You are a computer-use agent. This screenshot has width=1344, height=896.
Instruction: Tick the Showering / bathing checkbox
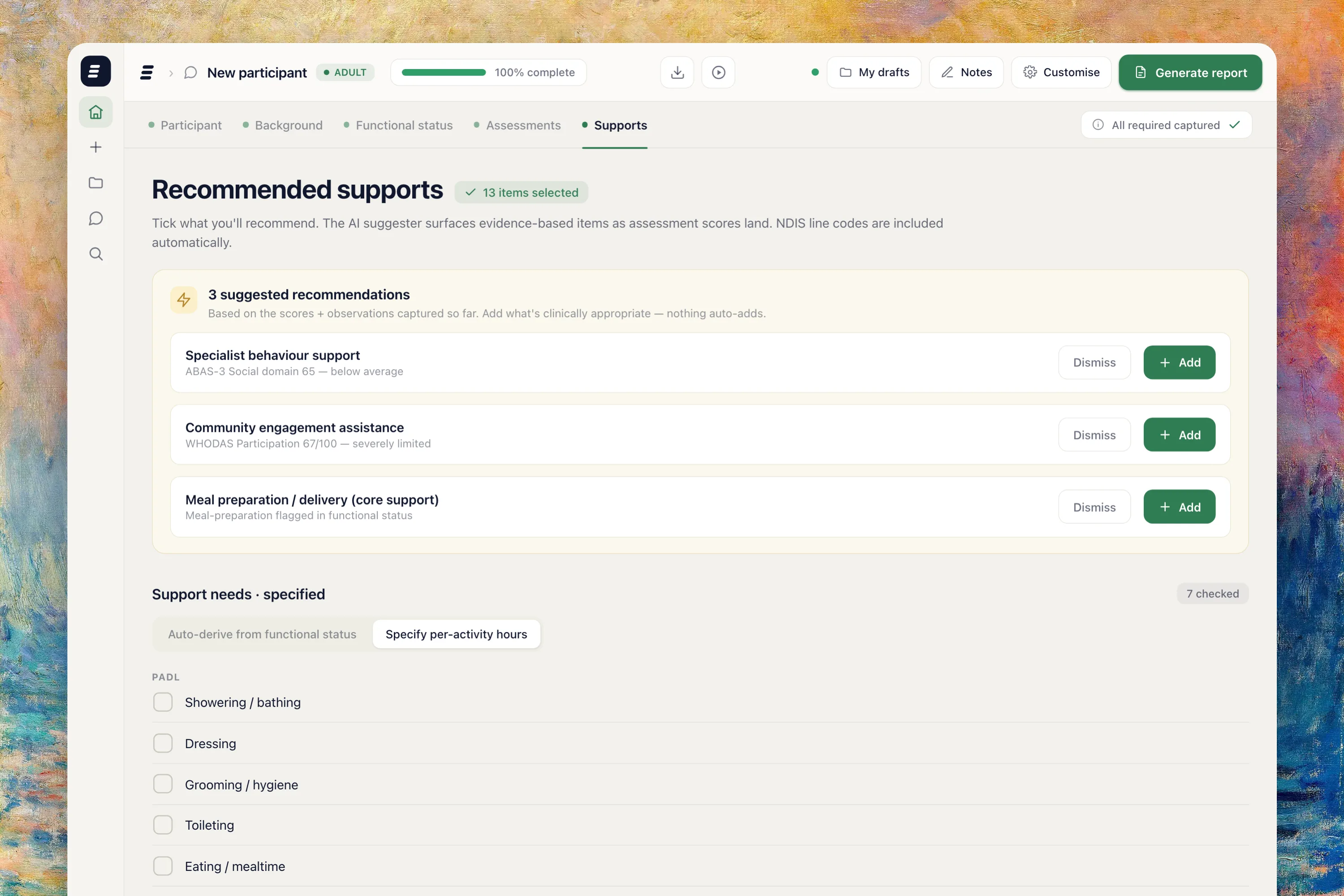point(163,702)
